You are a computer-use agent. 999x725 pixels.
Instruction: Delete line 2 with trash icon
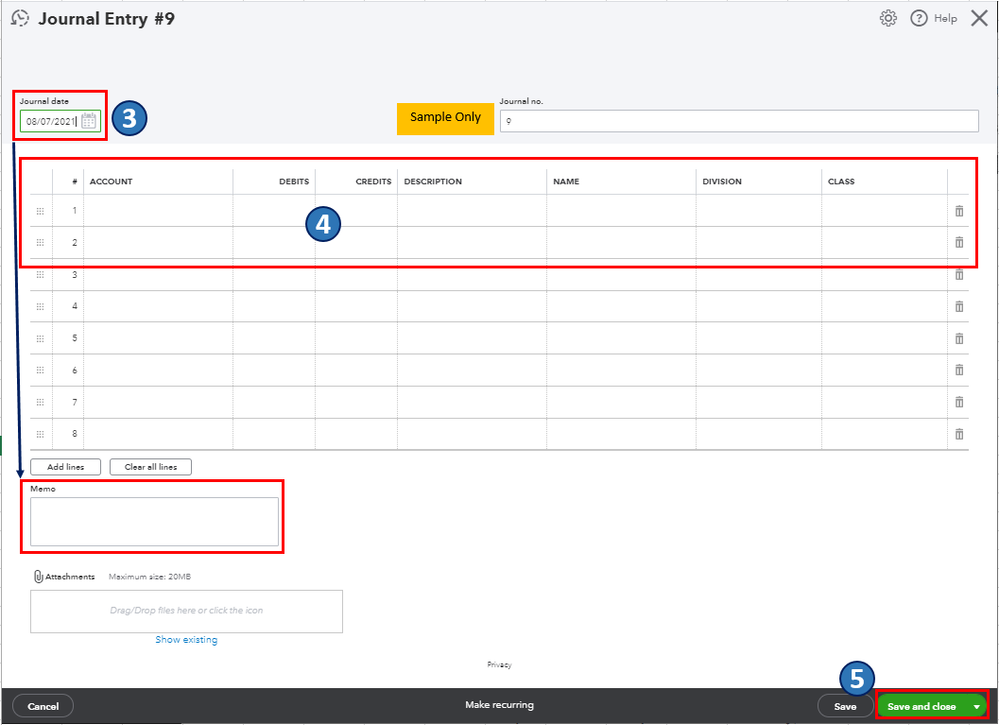pos(959,242)
